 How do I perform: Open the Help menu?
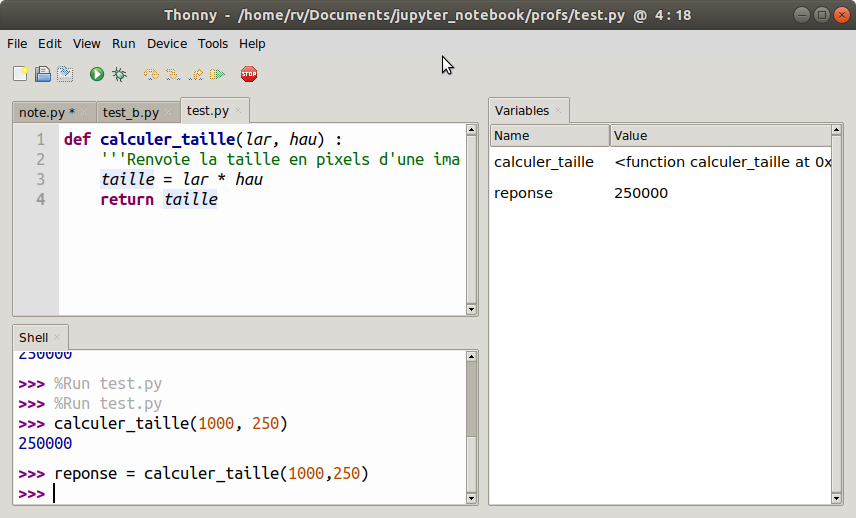coord(252,44)
